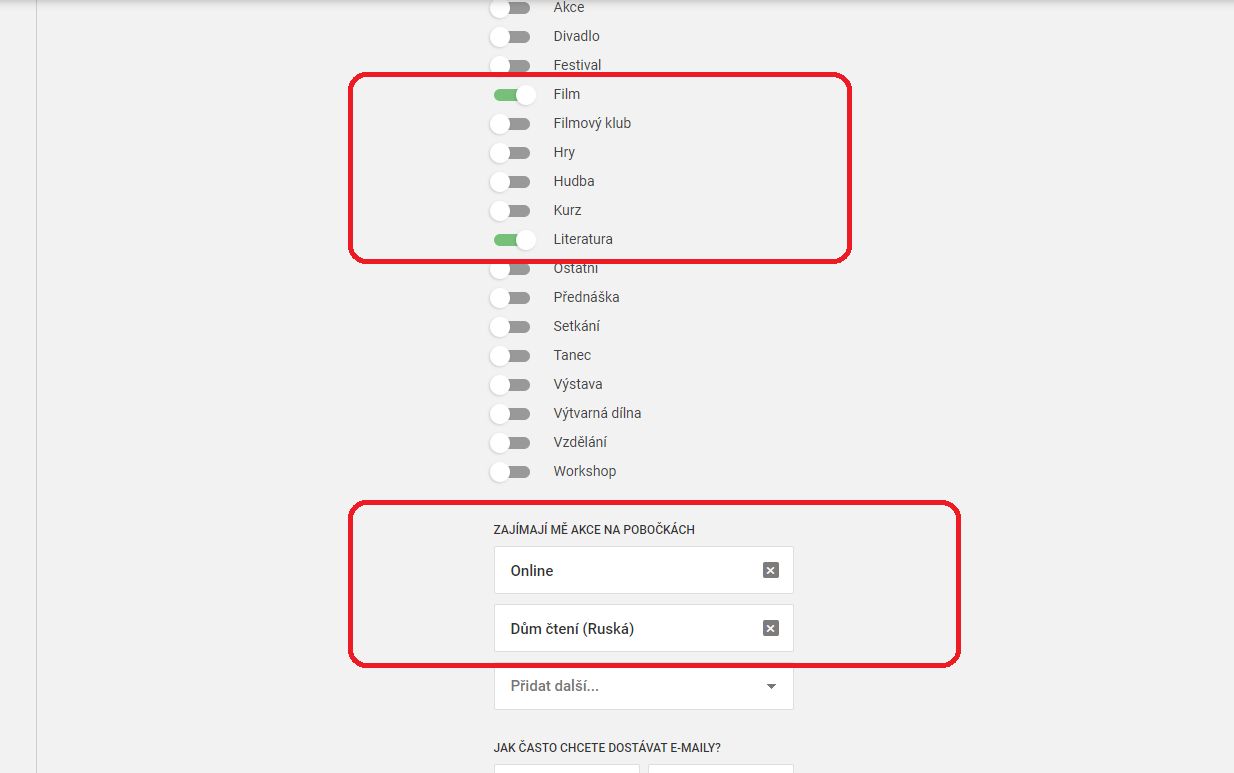1234x773 pixels.
Task: Enable the Filmový klub toggle
Action: [511, 124]
